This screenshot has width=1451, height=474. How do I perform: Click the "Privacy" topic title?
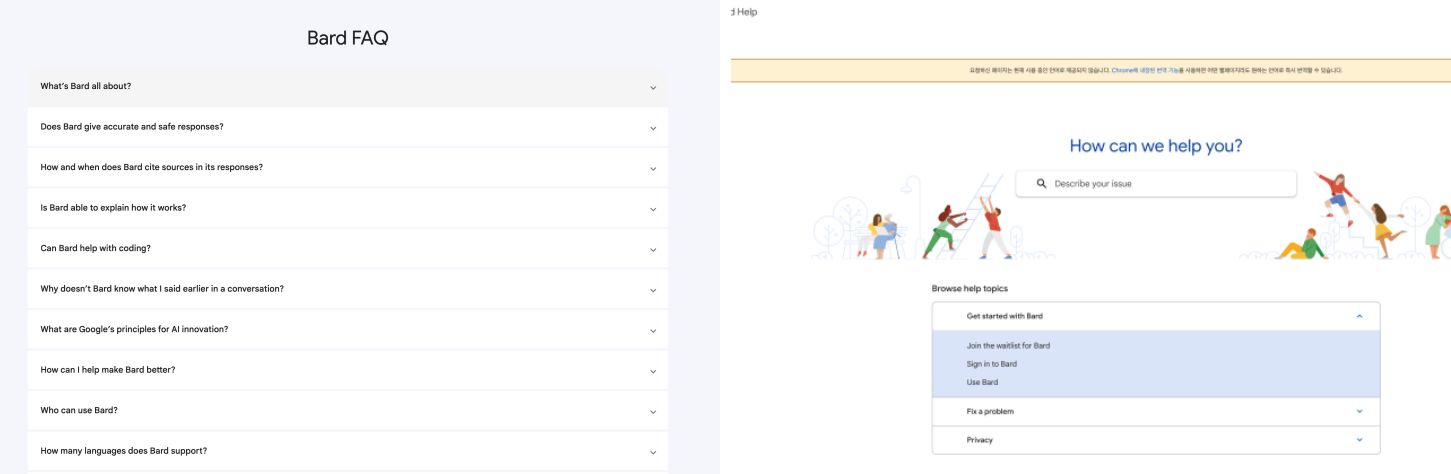click(980, 440)
